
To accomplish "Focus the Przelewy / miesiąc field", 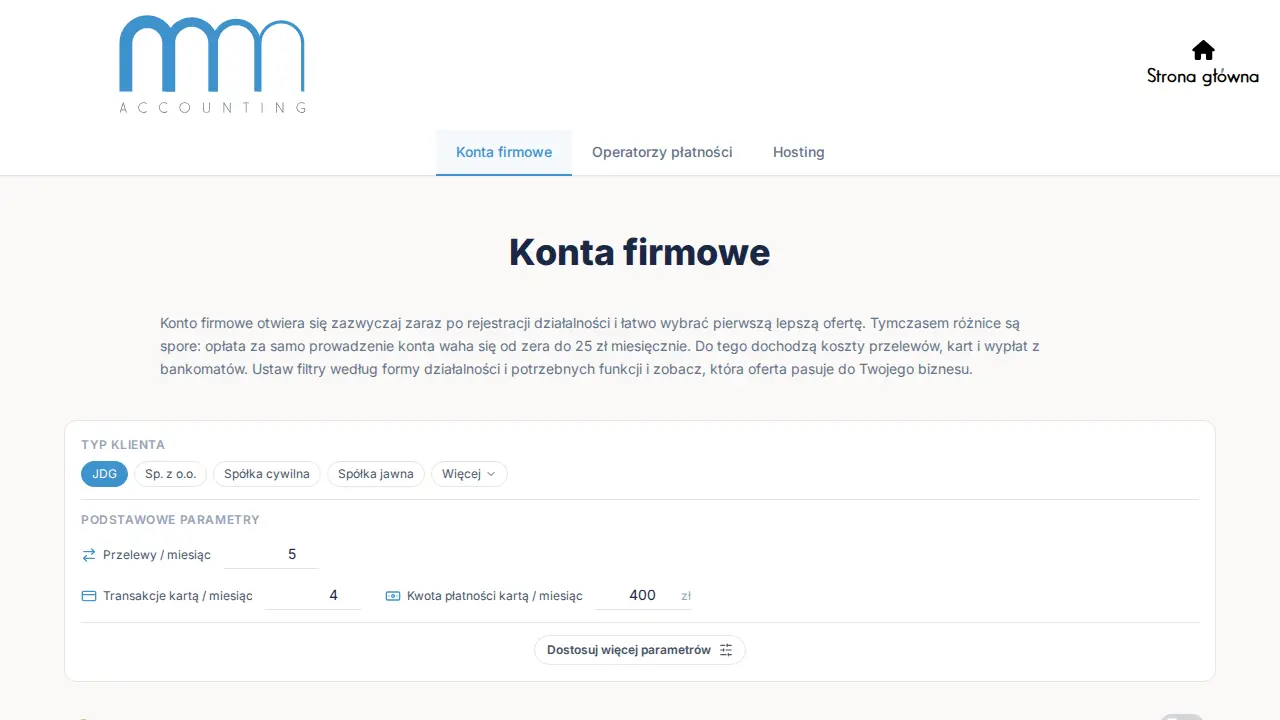I will pos(271,555).
